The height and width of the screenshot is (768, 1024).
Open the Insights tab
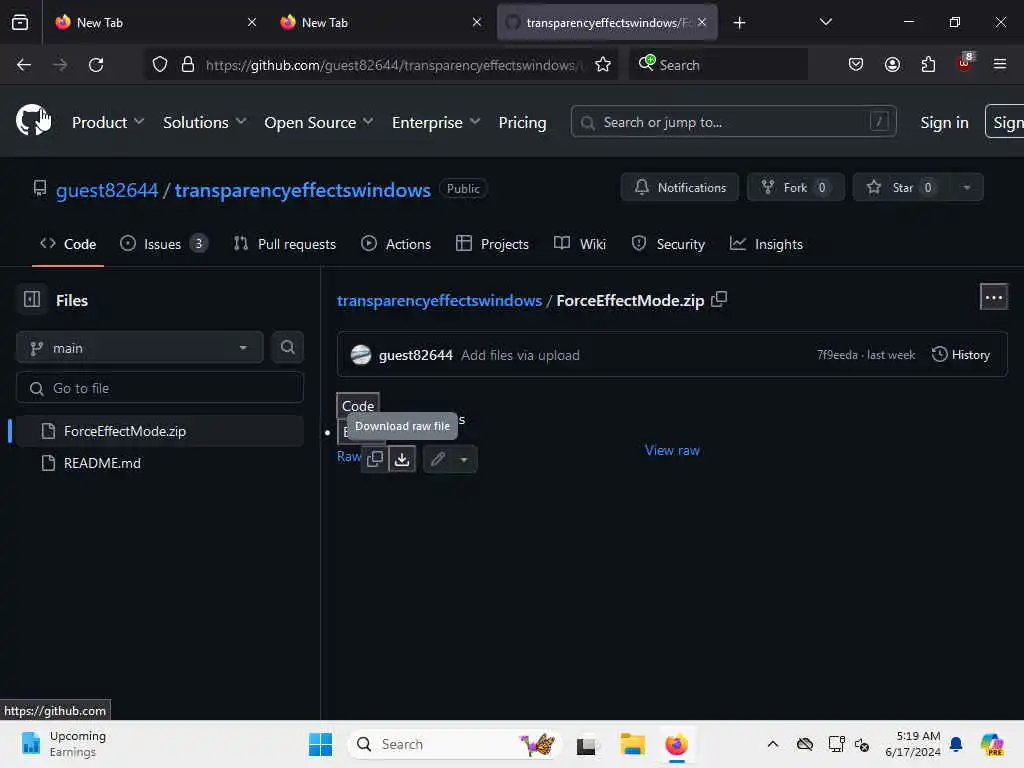(766, 244)
